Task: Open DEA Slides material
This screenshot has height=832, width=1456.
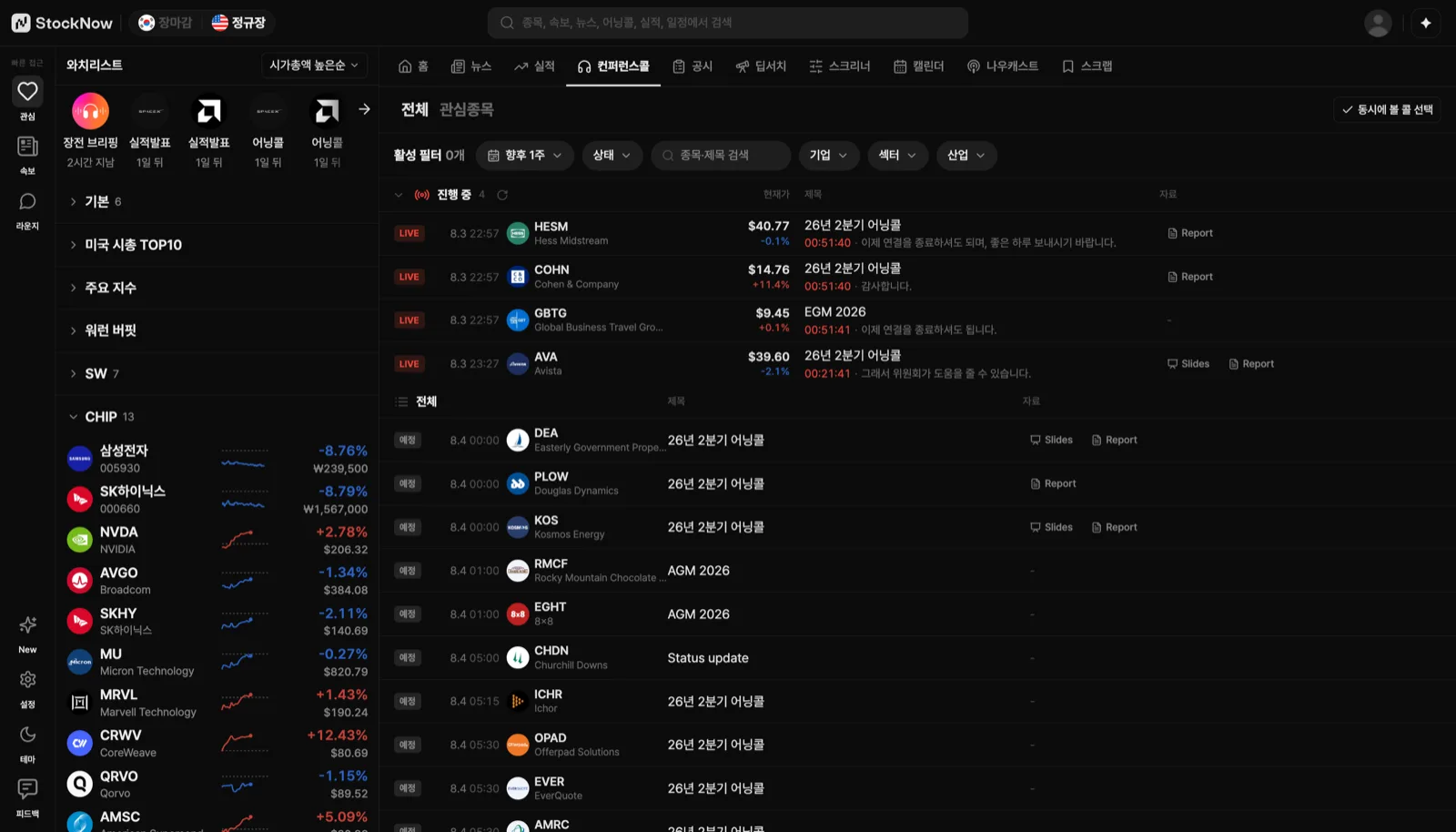Action: point(1051,440)
